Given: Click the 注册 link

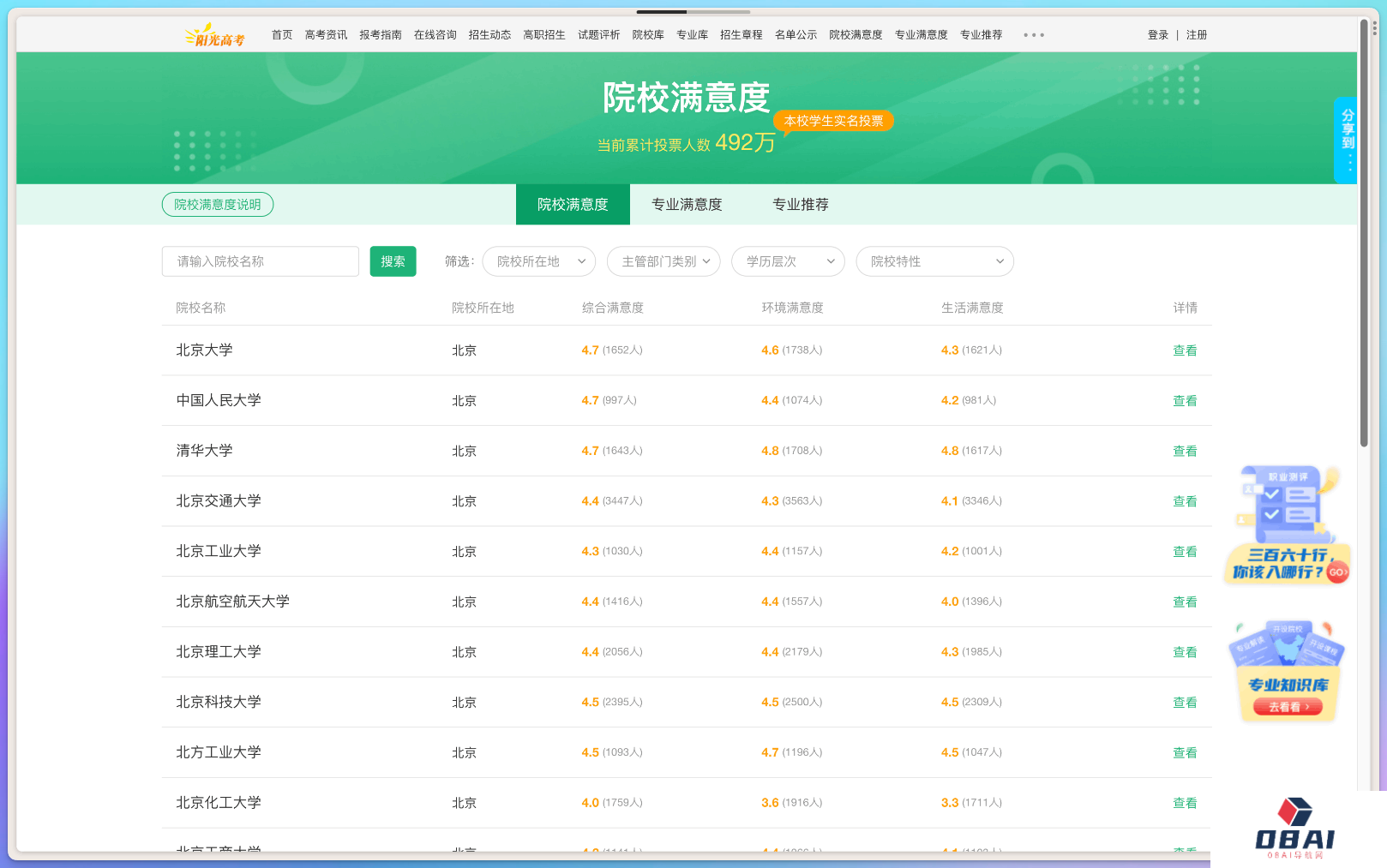Looking at the screenshot, I should [x=1197, y=35].
